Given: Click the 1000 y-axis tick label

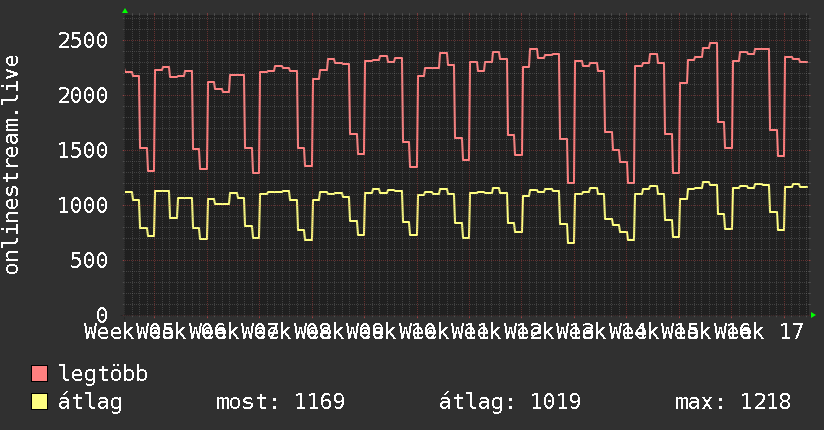Looking at the screenshot, I should coord(82,206).
